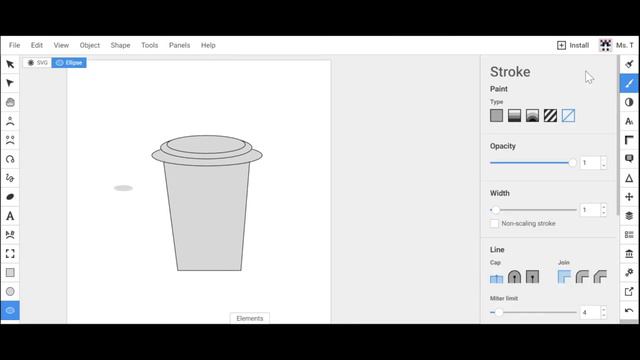Choose miter line join
The width and height of the screenshot is (640, 360).
pyautogui.click(x=564, y=277)
